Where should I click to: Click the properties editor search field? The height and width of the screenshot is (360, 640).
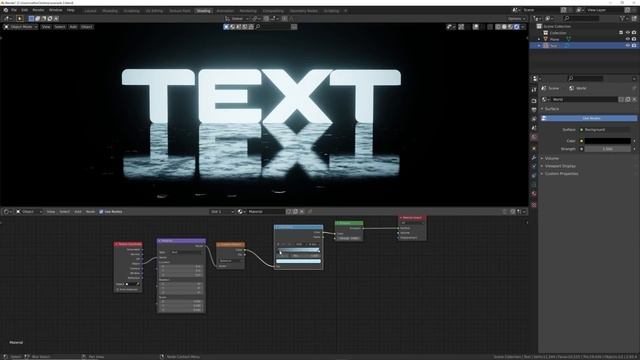pos(586,78)
